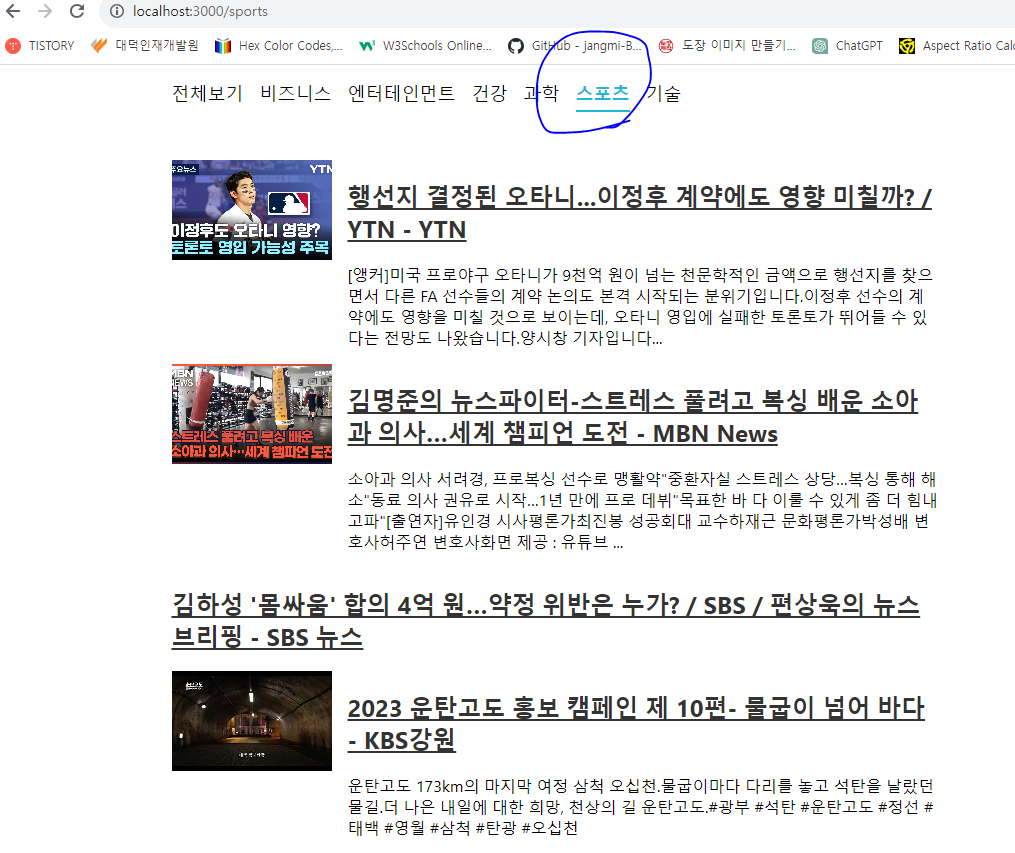Open the 도장 이미지 만들기 bookmark

726,46
